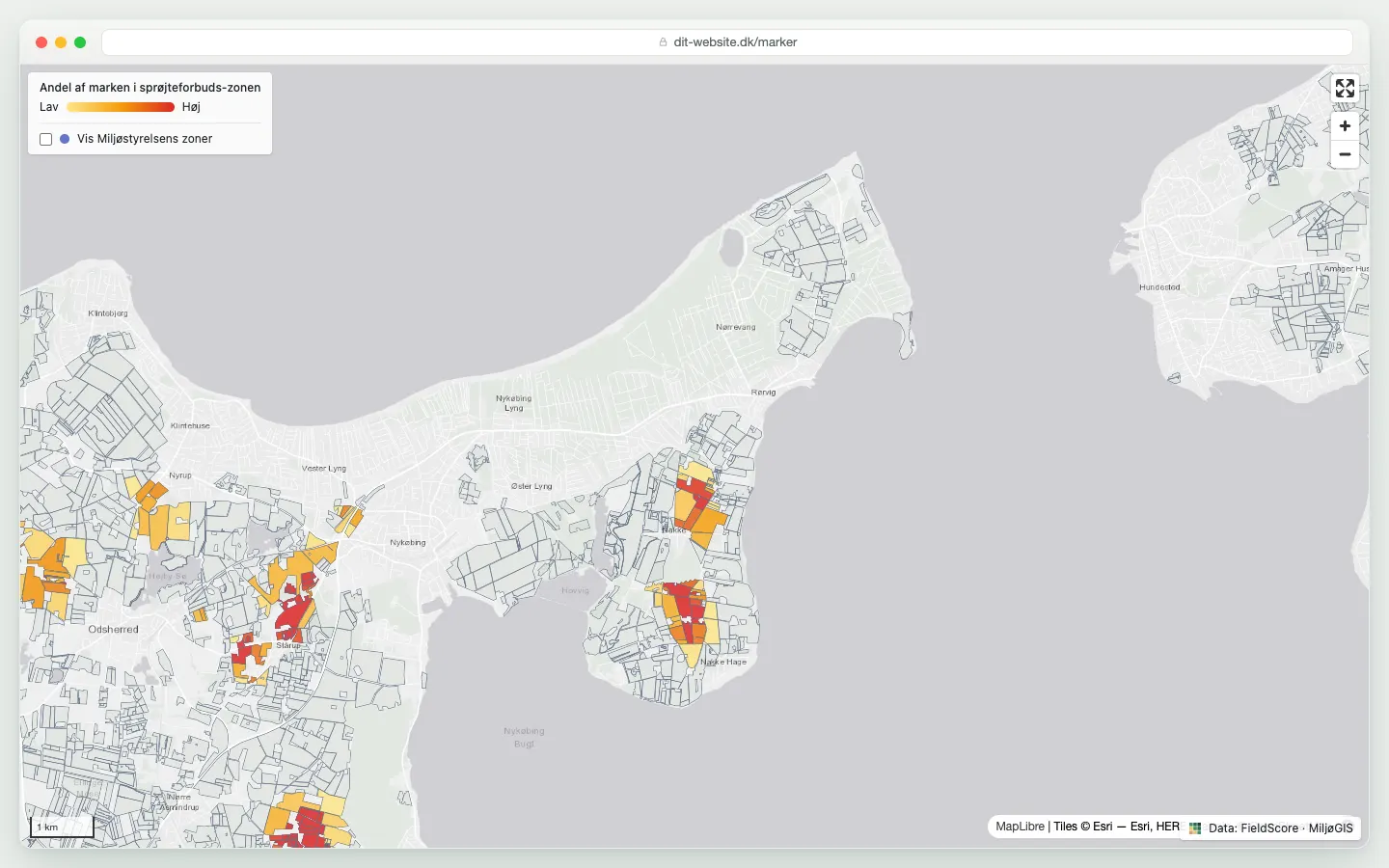Click the legend title about sprøjteforbuds-zonen
Screen dimensions: 1389x868
150,87
